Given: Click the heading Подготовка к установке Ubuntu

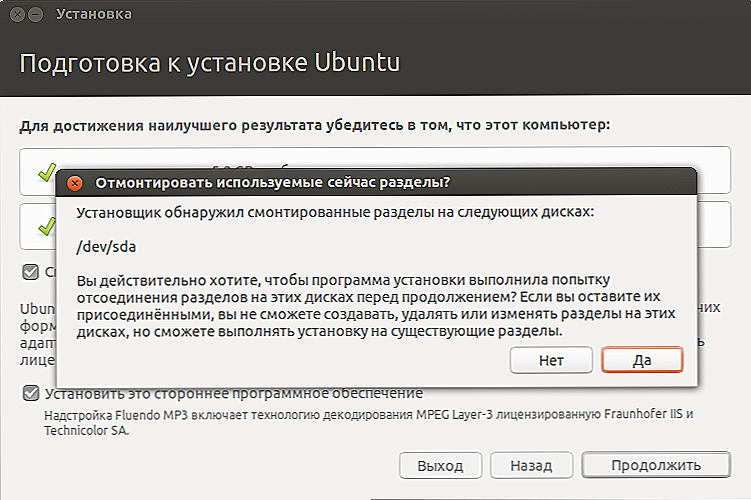Looking at the screenshot, I should click(210, 63).
